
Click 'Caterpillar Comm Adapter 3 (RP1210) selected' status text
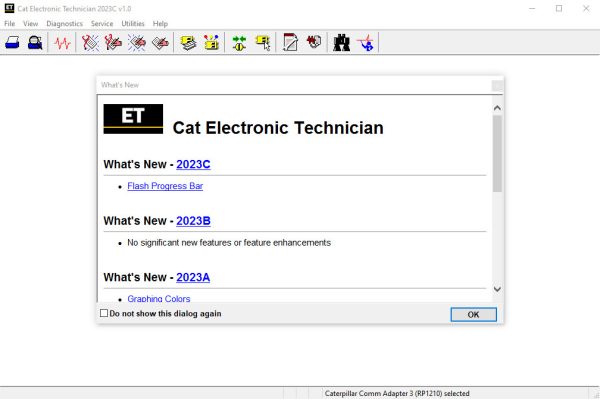coord(397,393)
